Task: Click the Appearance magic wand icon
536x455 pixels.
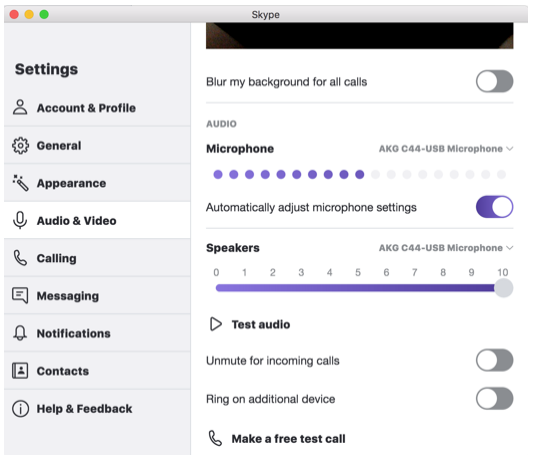Action: click(x=20, y=183)
